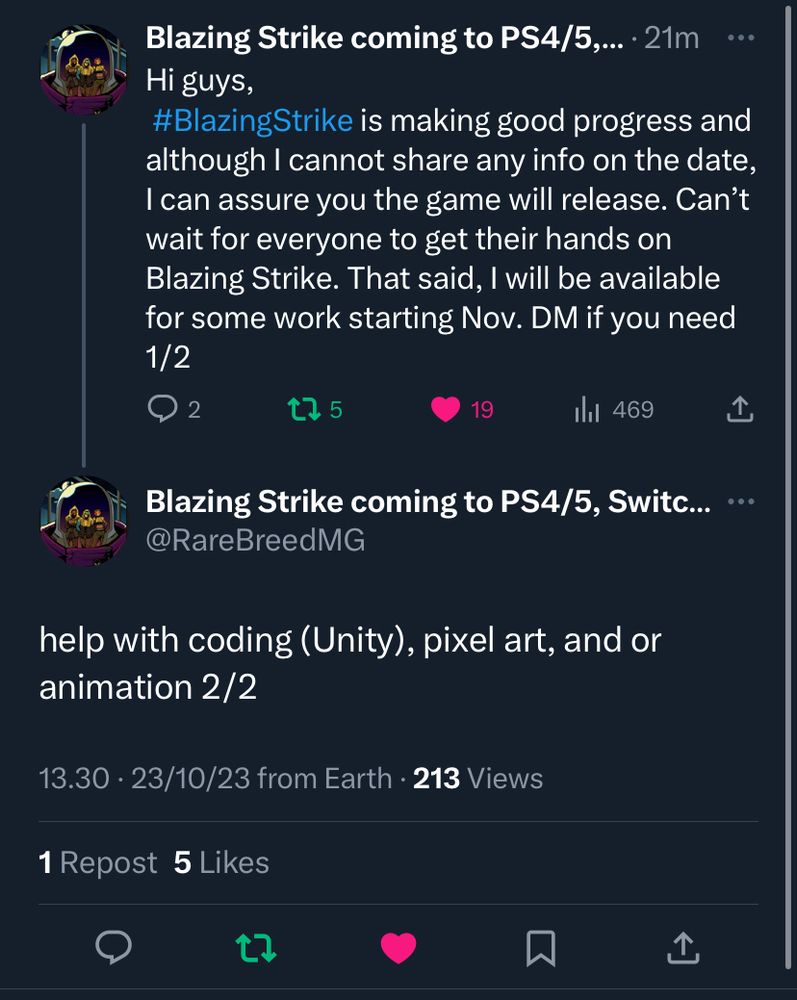
Task: Undo retweet on first tweet (5 retweets)
Action: pyautogui.click(x=299, y=409)
